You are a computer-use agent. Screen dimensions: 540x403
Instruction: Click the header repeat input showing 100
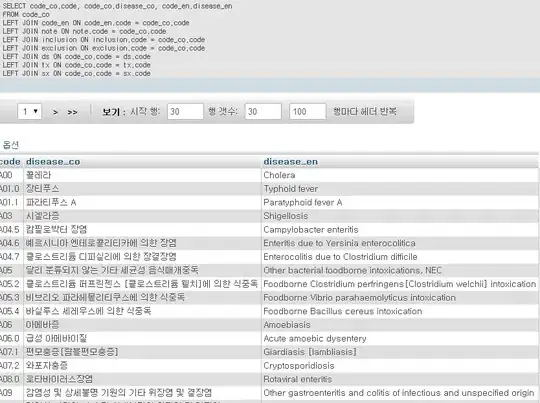pos(308,112)
